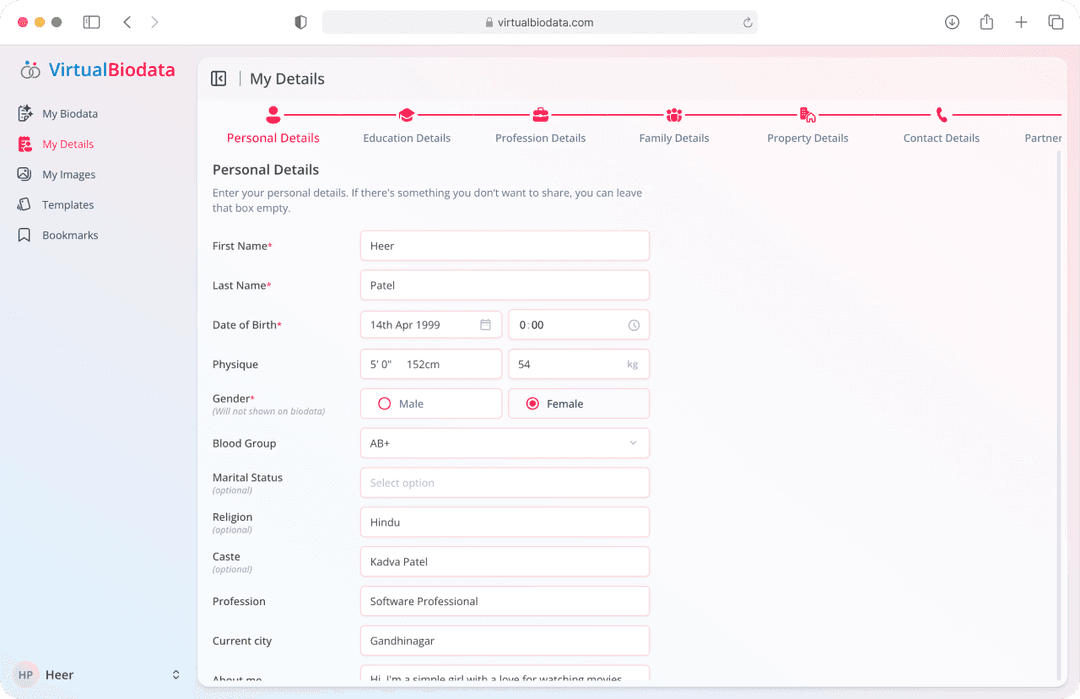Toggle the sidebar collapse icon near My Details
Image resolution: width=1080 pixels, height=699 pixels.
(219, 78)
